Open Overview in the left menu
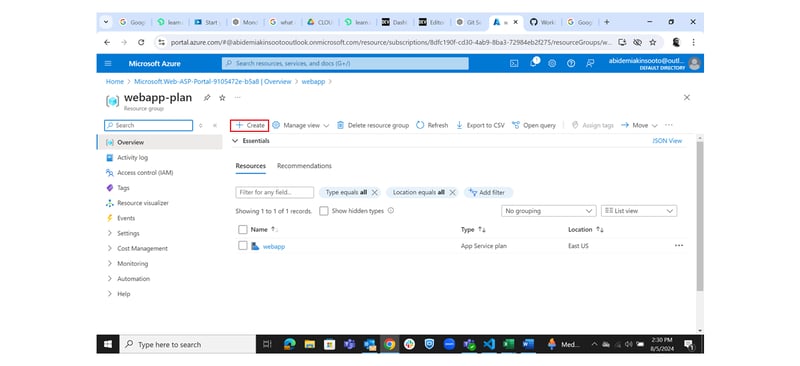 [159, 142]
